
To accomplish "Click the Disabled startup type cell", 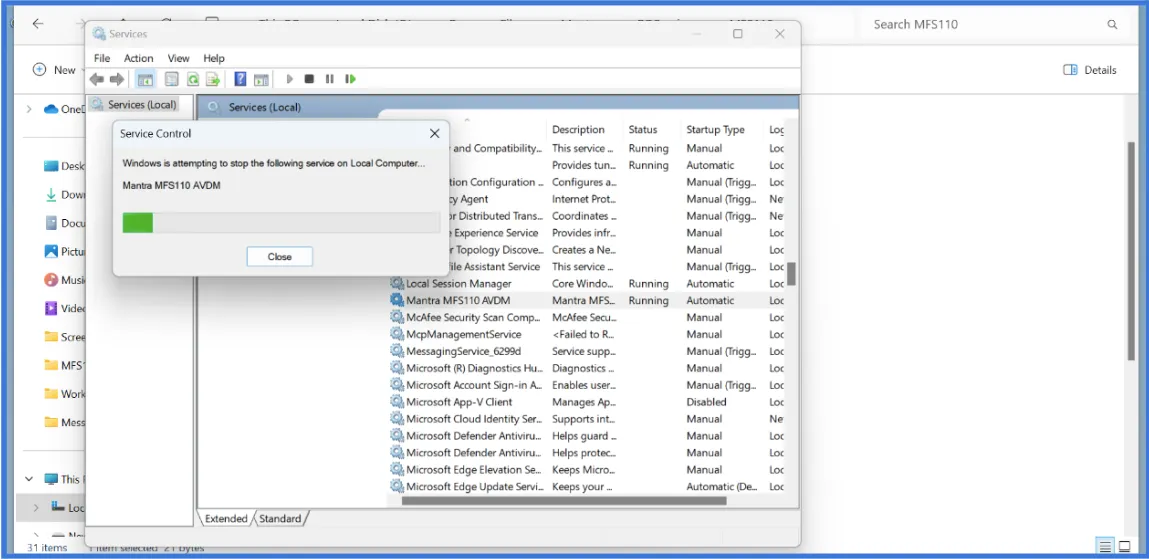I will [706, 401].
